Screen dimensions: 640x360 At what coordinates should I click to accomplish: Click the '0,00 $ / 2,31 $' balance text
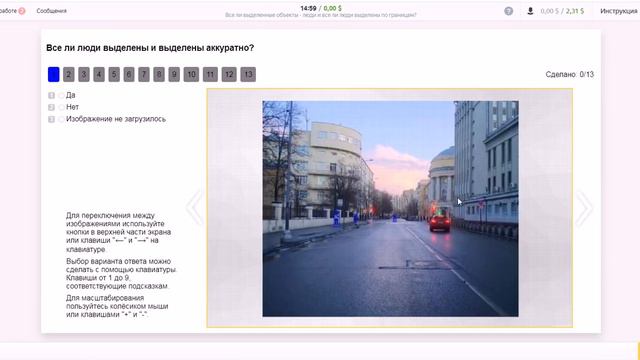pos(562,11)
